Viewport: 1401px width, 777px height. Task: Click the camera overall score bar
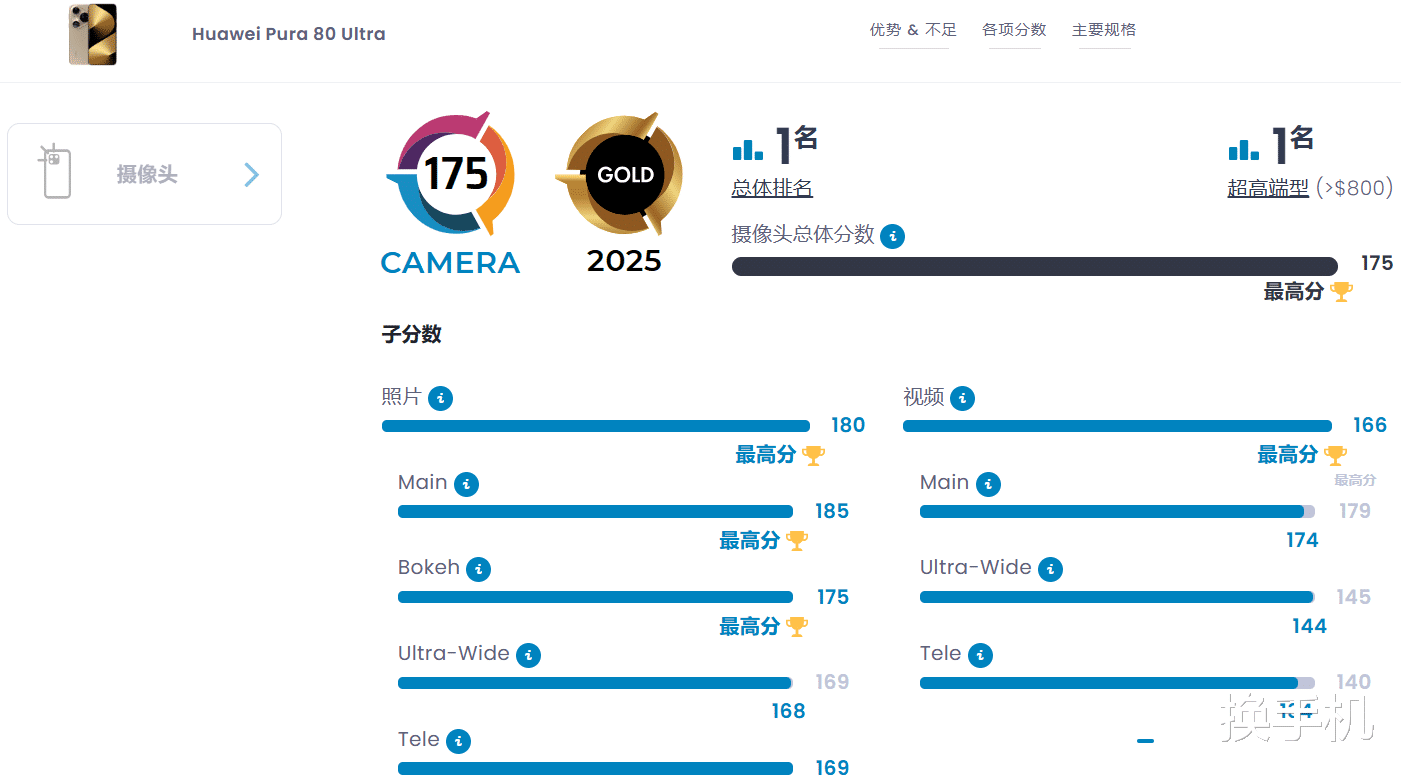click(x=1034, y=266)
